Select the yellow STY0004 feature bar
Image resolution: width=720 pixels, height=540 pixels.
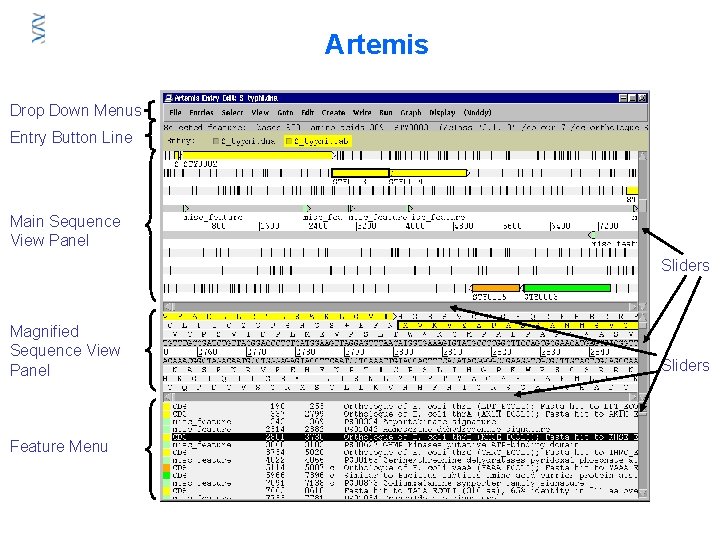coord(428,173)
